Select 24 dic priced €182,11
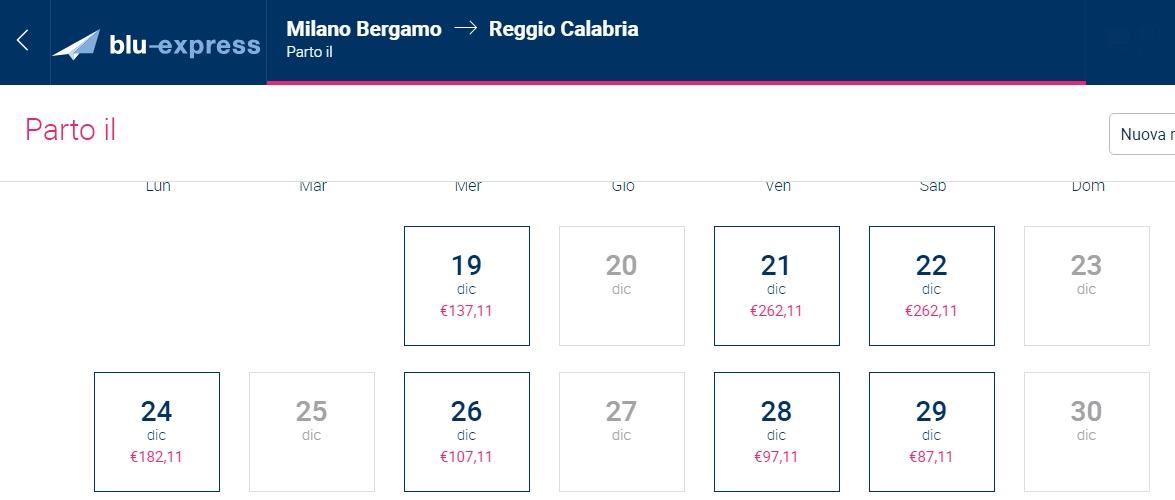Screen dimensions: 1175x500 [157, 431]
